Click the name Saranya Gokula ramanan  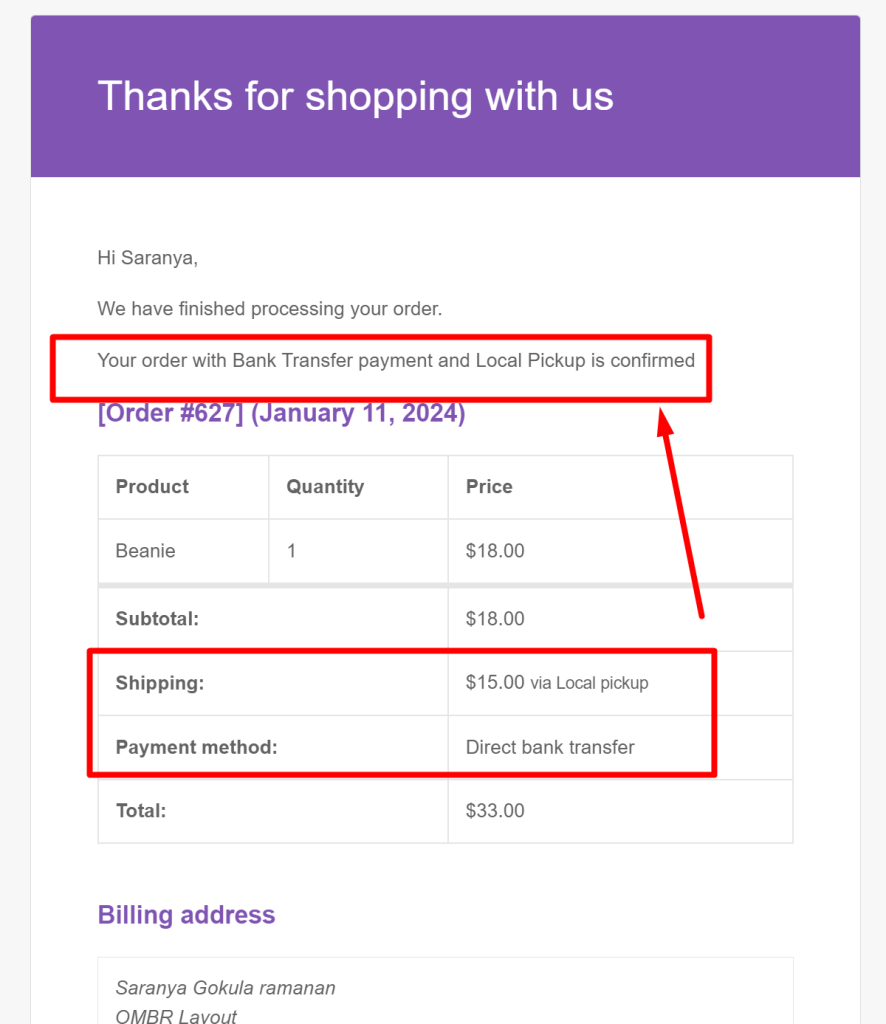point(225,988)
